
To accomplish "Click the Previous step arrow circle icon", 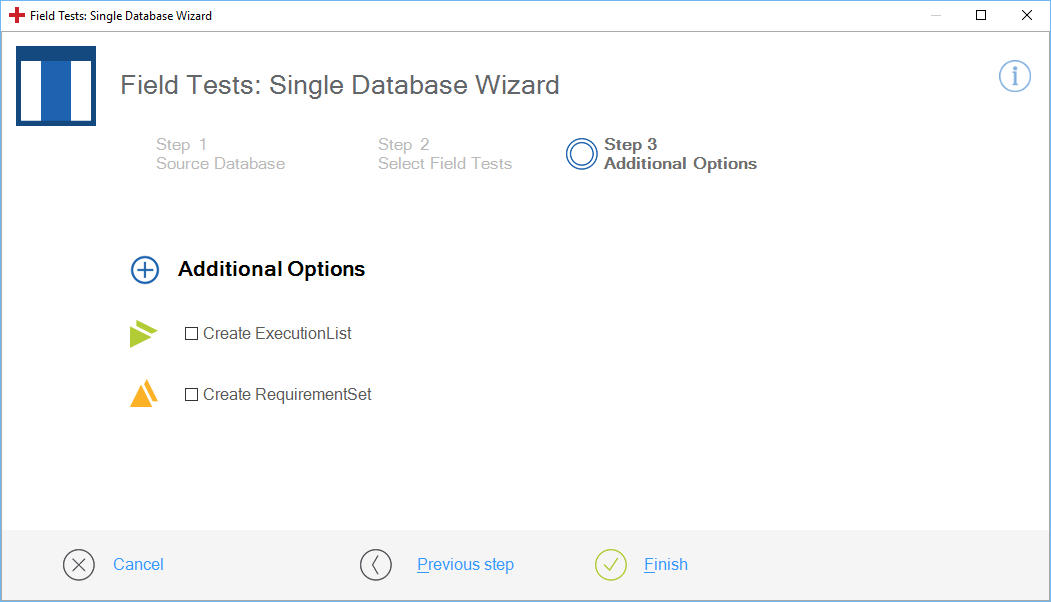I will pyautogui.click(x=376, y=565).
